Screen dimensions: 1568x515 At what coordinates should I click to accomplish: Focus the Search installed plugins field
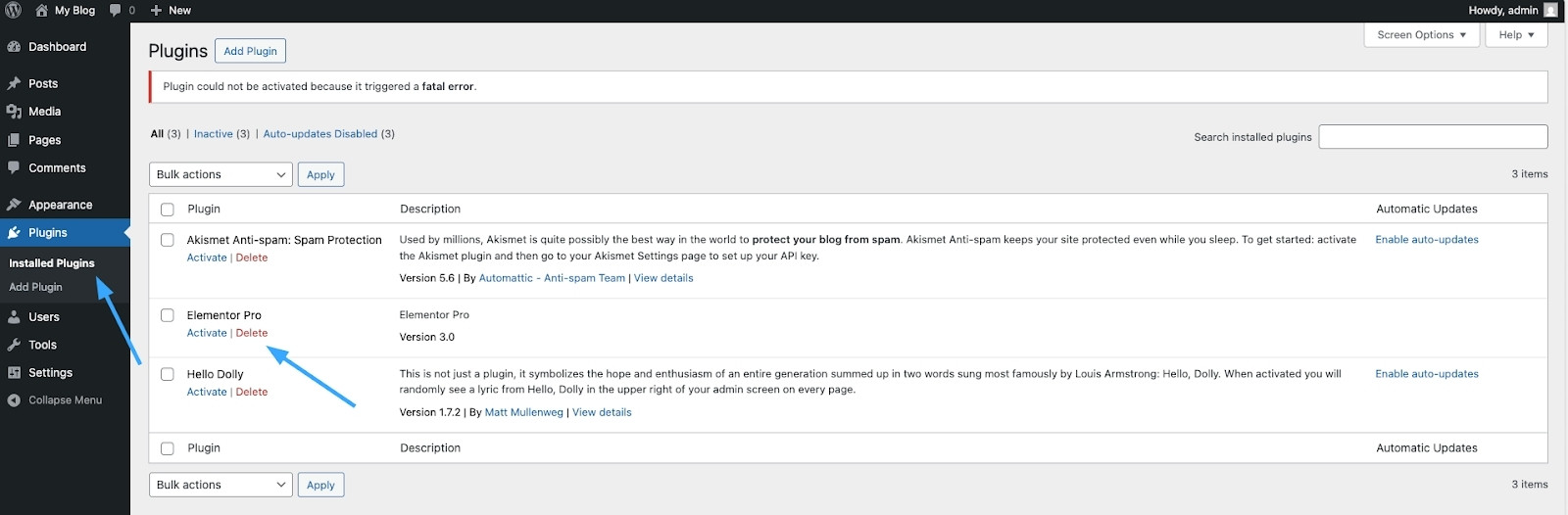pyautogui.click(x=1433, y=137)
